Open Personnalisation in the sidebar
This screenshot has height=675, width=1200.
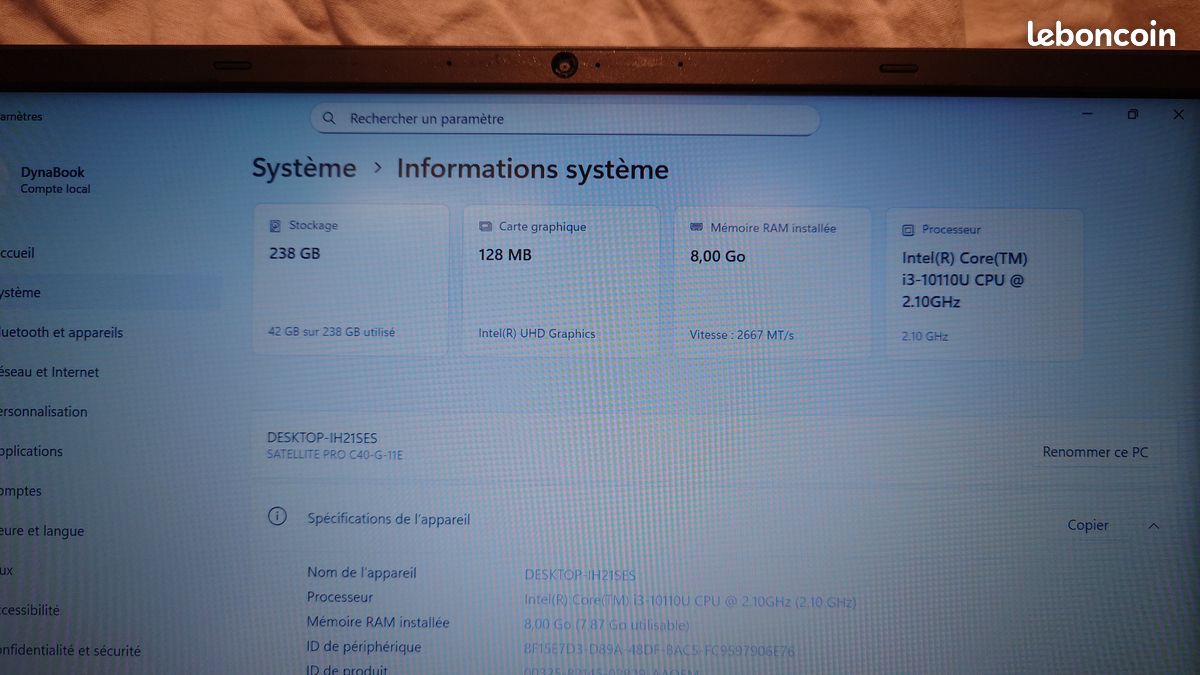(43, 412)
